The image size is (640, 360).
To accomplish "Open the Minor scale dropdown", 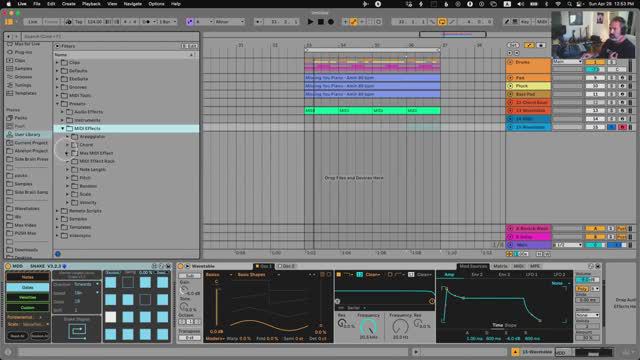I will 229,22.
